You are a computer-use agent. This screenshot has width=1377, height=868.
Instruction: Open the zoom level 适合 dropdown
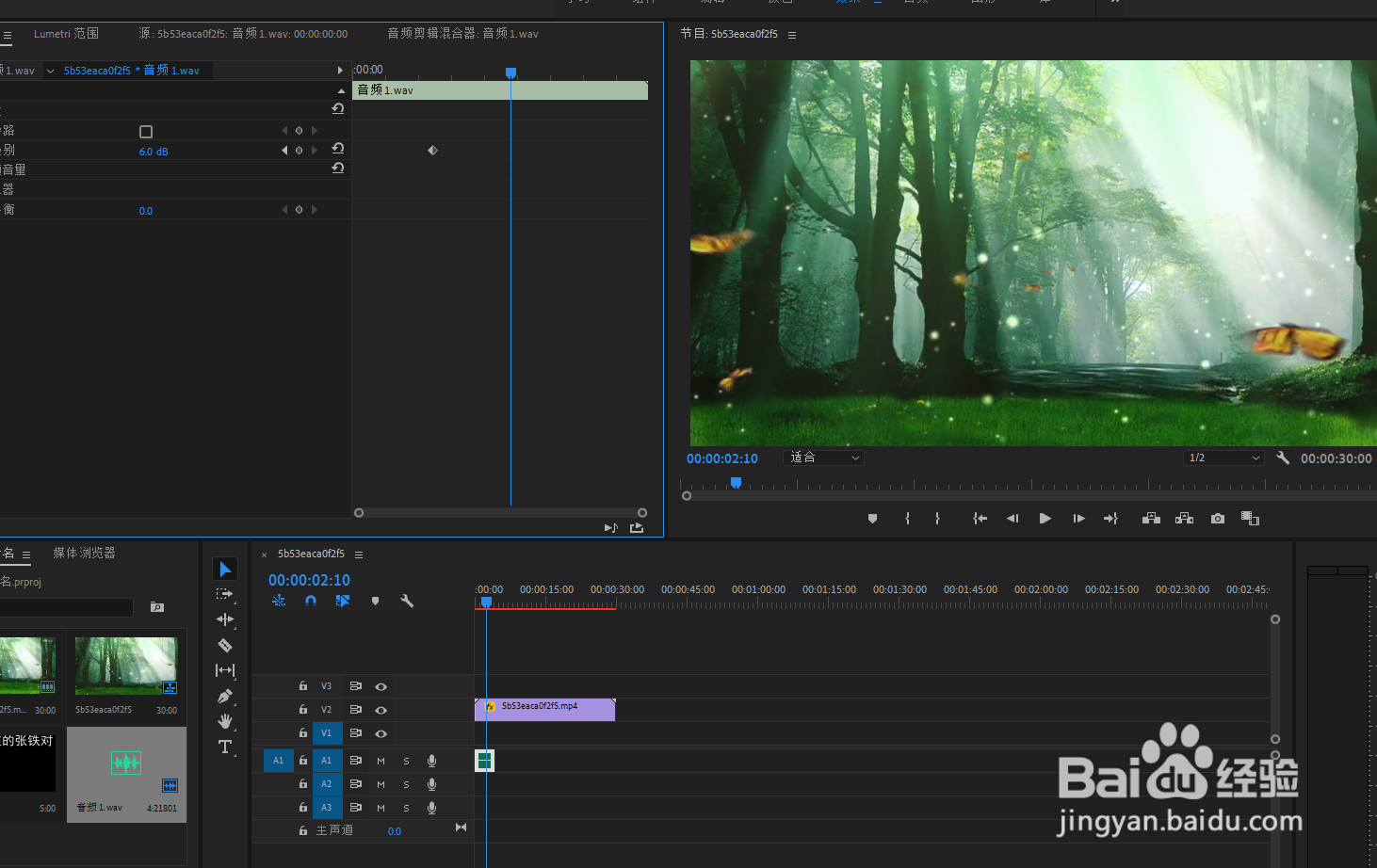(824, 458)
